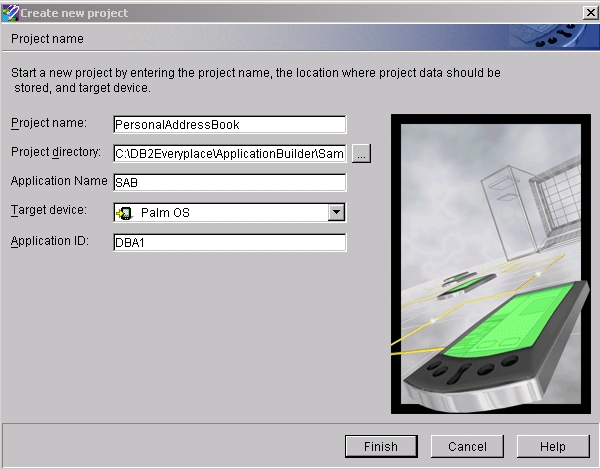Click the Palm handheld illustration image
Screen dimensions: 600x469
tap(491, 264)
